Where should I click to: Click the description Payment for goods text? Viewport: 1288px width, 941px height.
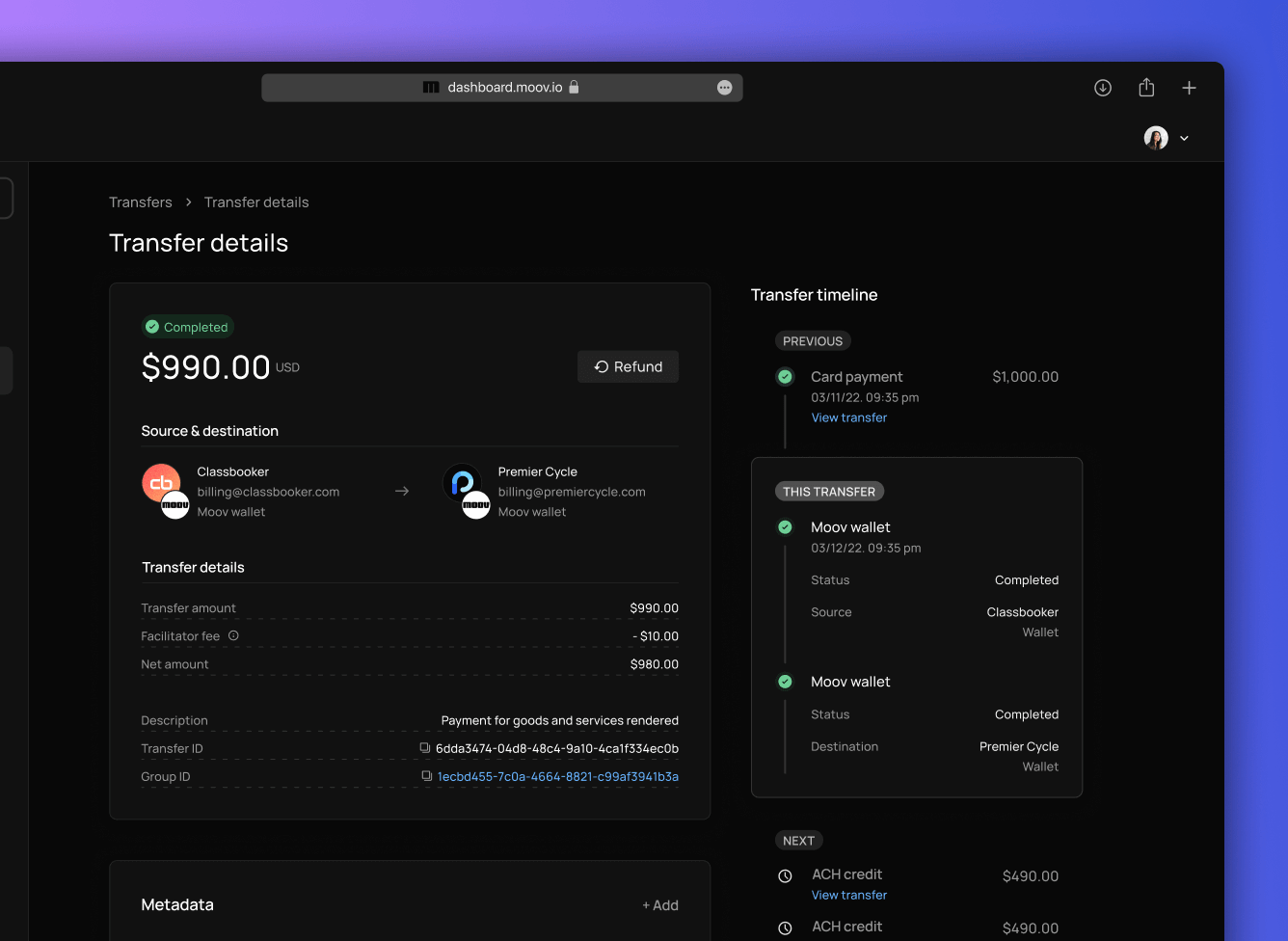[560, 720]
